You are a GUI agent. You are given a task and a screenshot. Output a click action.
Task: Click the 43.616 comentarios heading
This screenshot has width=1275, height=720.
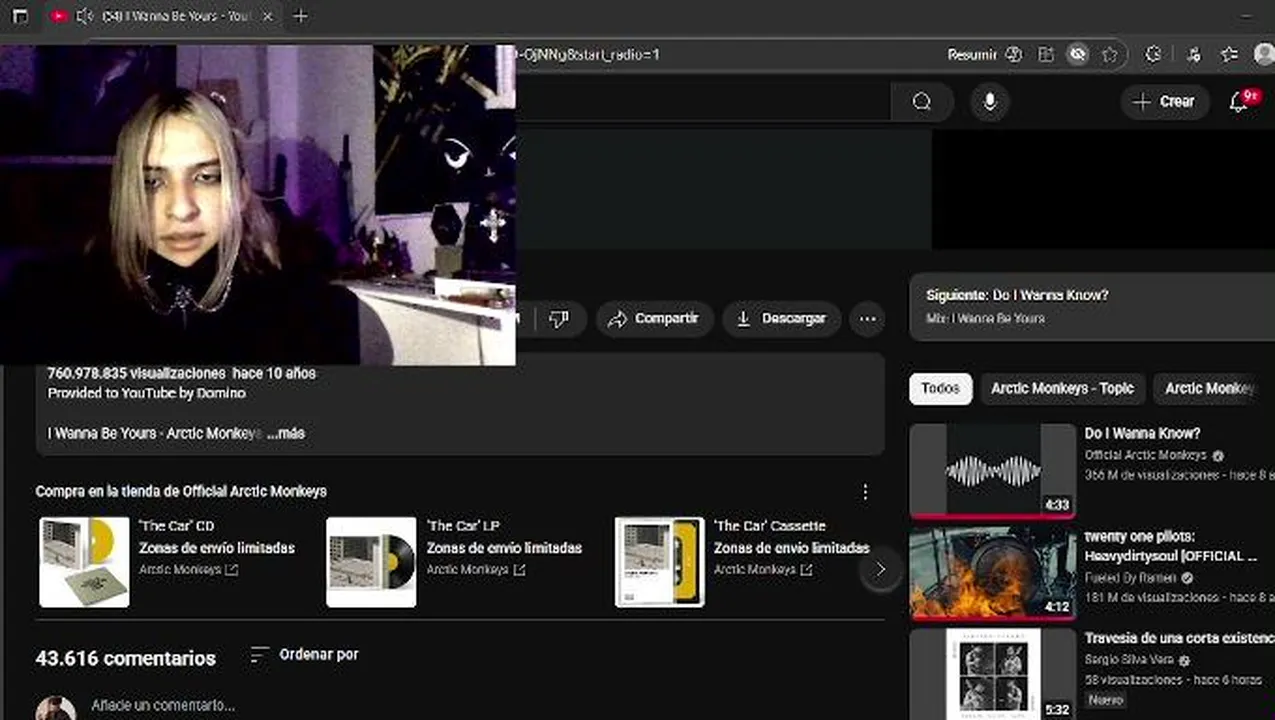tap(125, 658)
